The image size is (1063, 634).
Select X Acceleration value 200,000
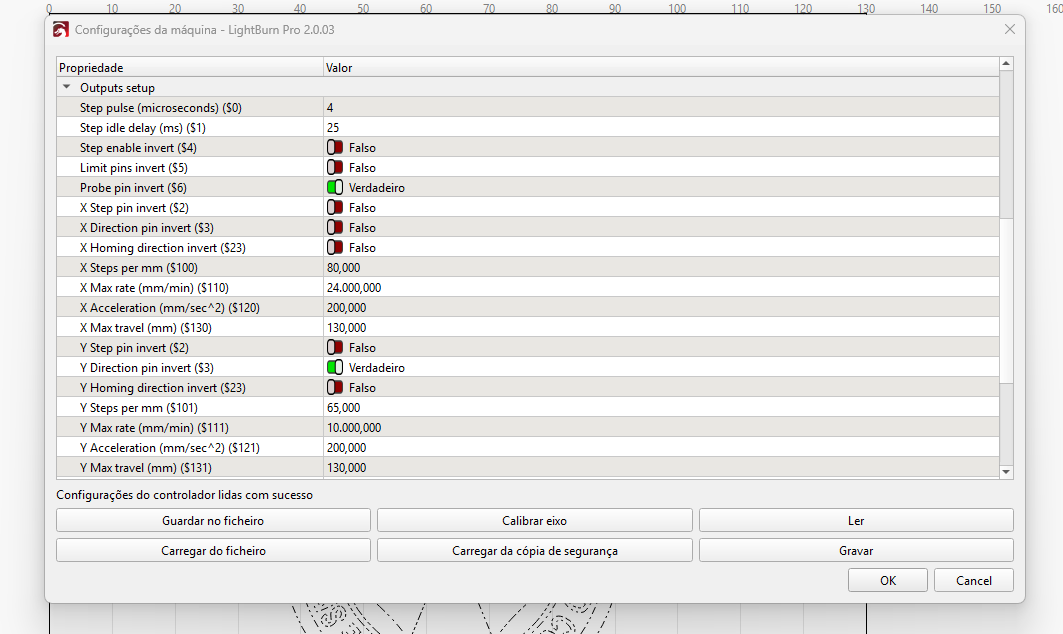click(x=346, y=307)
